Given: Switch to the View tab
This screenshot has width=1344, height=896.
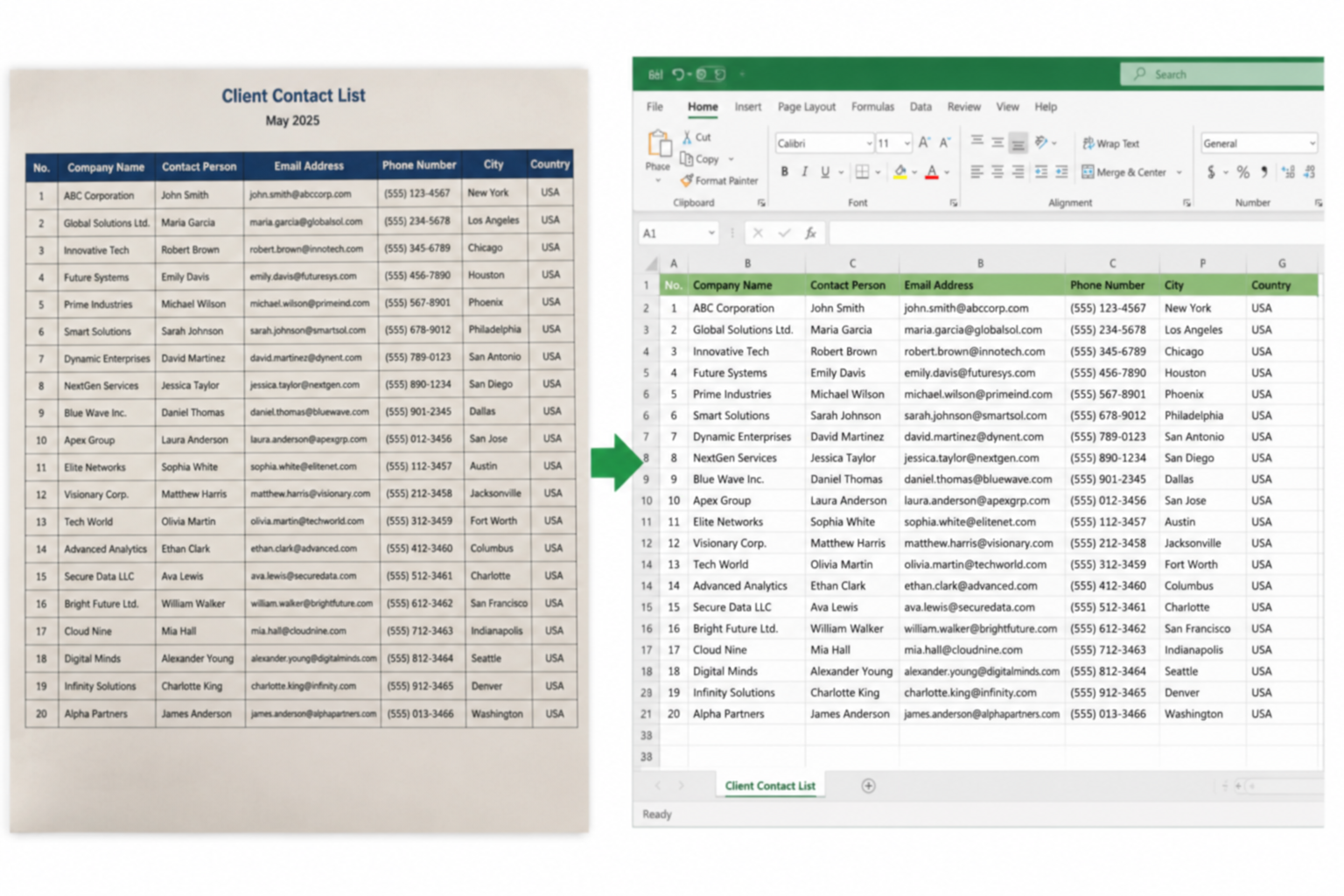Looking at the screenshot, I should [x=1007, y=107].
